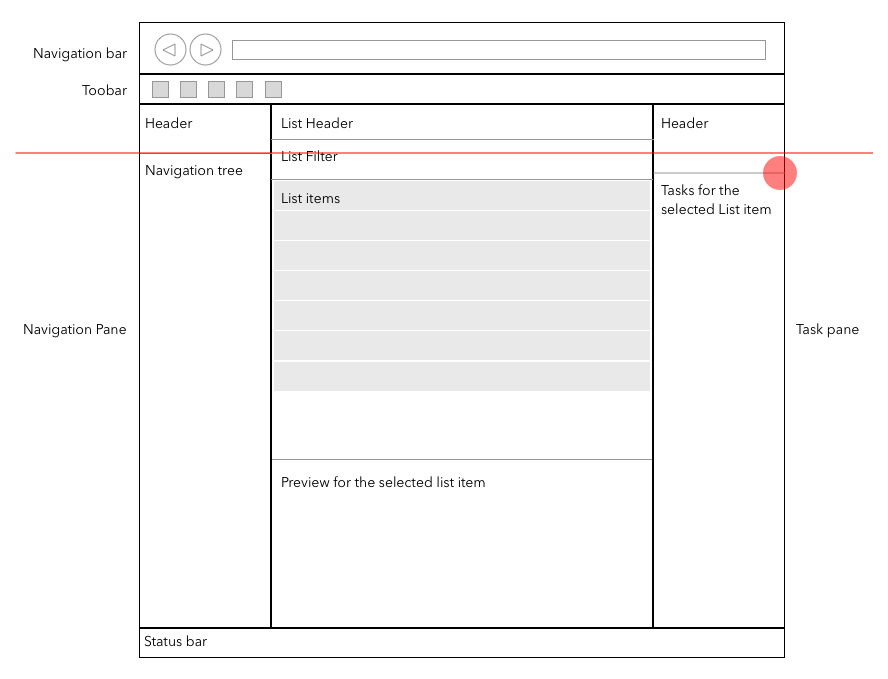Screen dimensions: 888x679
Task: Click the Toobar label
Action: [x=104, y=90]
